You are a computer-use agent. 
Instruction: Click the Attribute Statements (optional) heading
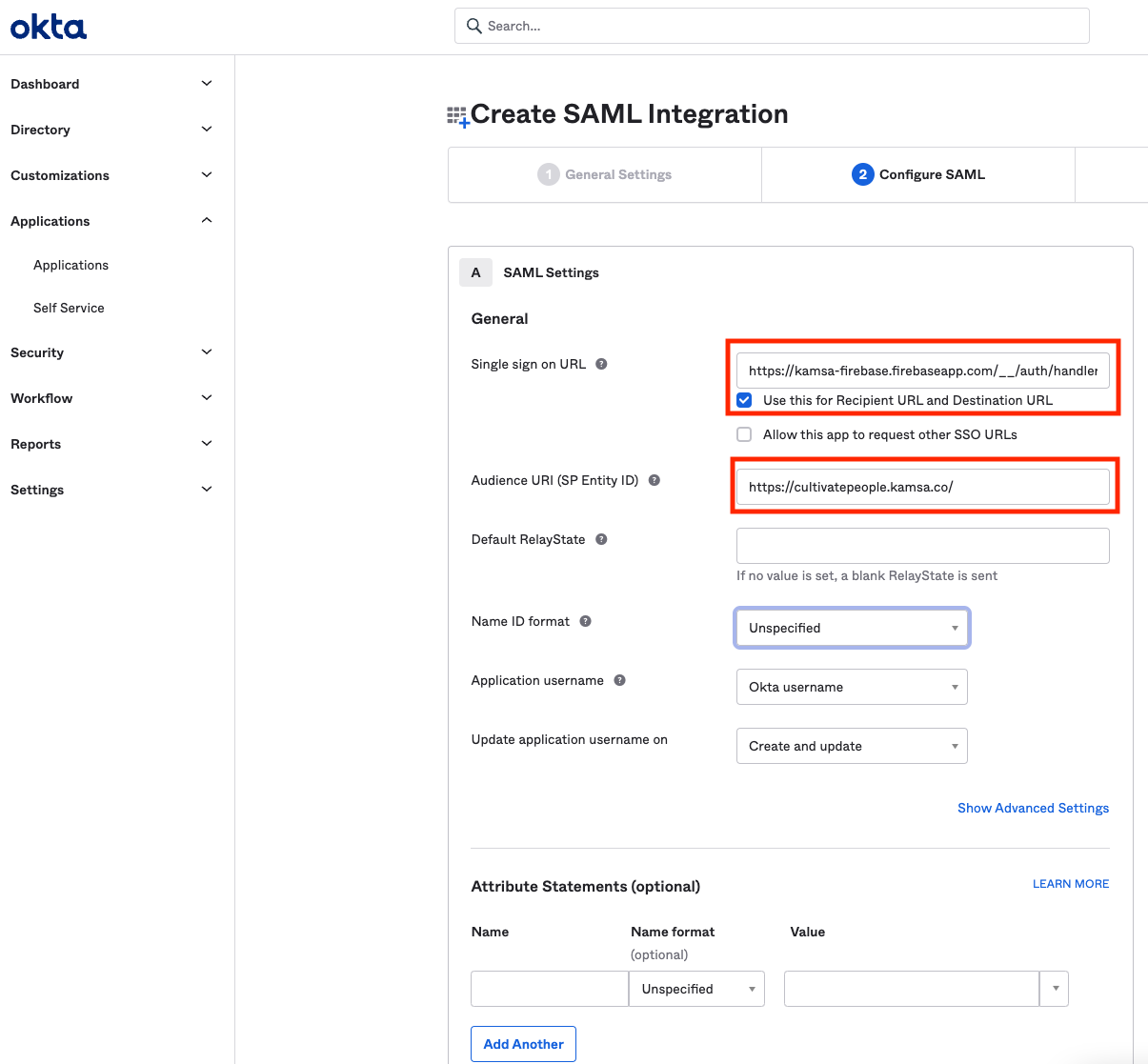pos(586,887)
